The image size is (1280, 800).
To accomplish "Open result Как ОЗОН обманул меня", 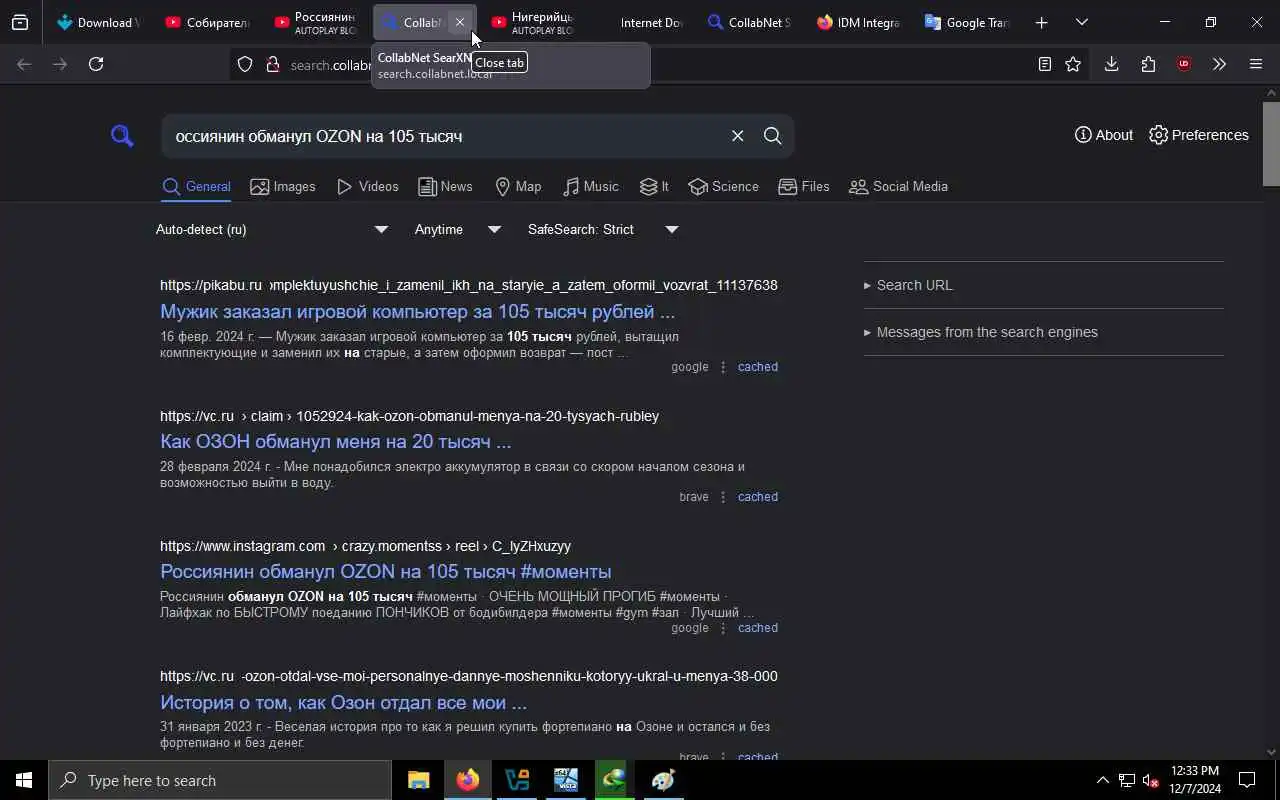I will pyautogui.click(x=335, y=442).
